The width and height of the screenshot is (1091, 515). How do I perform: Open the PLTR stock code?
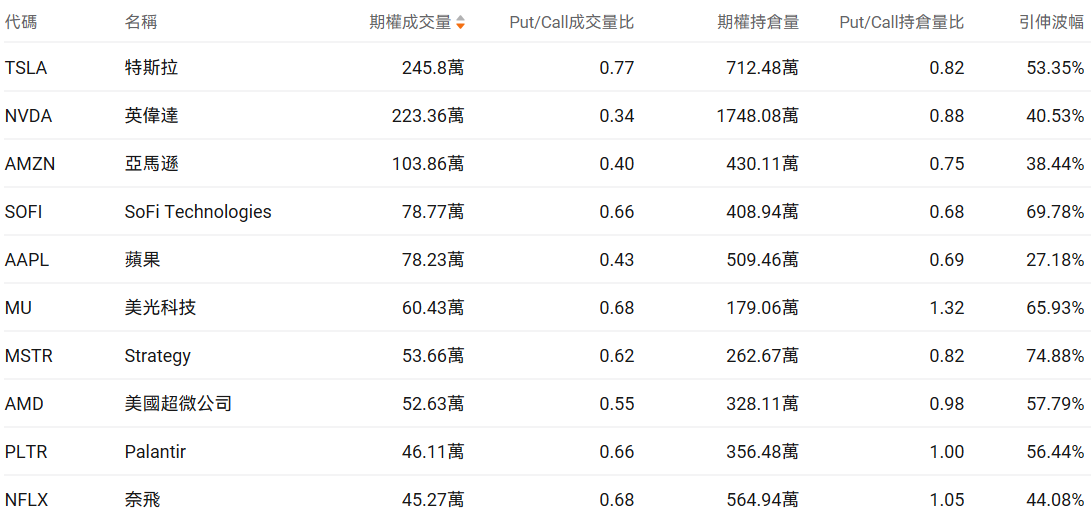pyautogui.click(x=26, y=452)
